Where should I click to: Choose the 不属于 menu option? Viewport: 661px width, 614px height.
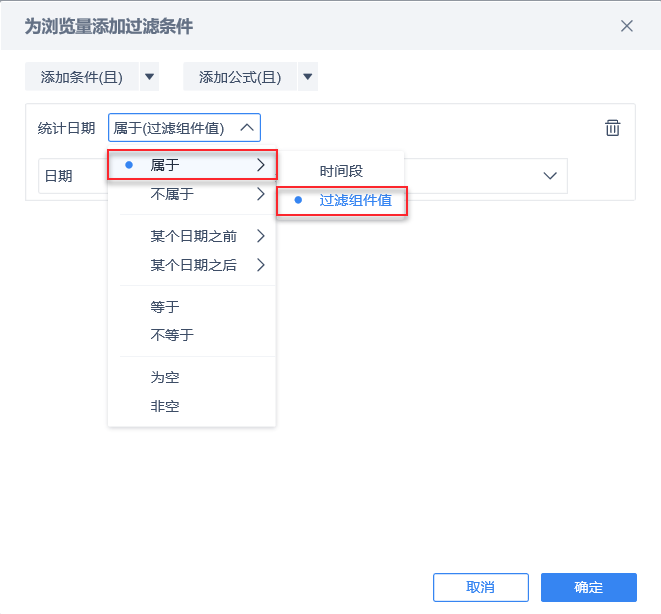pyautogui.click(x=192, y=194)
